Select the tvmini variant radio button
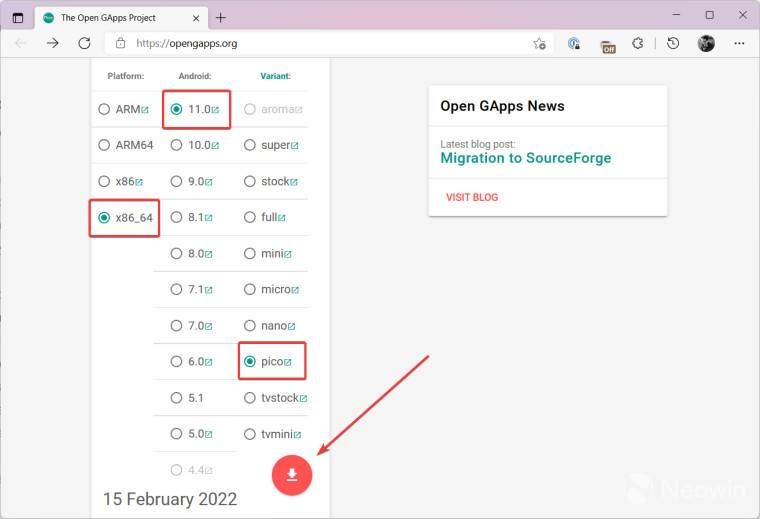 [x=250, y=434]
